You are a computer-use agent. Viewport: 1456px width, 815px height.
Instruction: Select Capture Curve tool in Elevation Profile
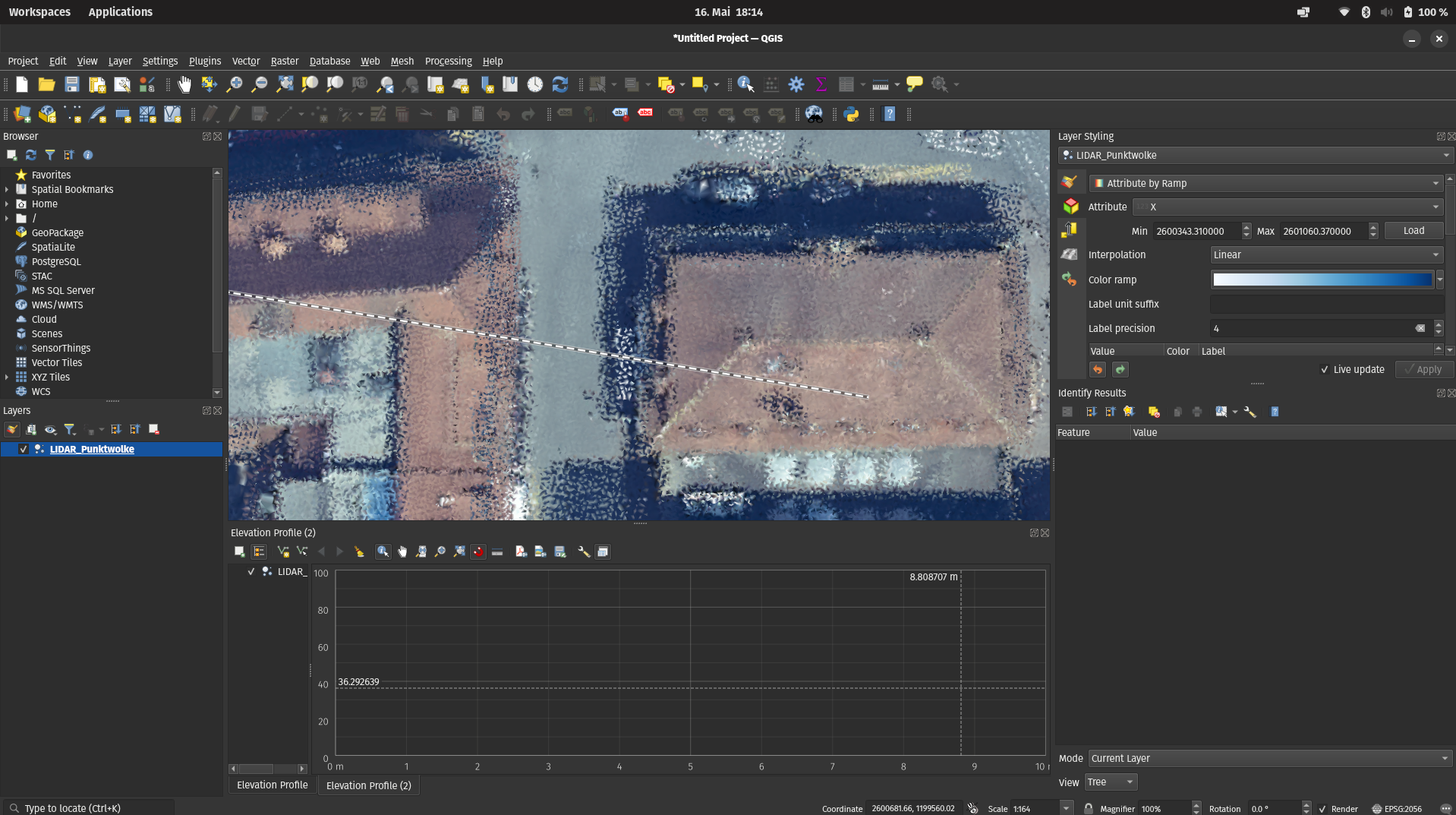click(283, 552)
